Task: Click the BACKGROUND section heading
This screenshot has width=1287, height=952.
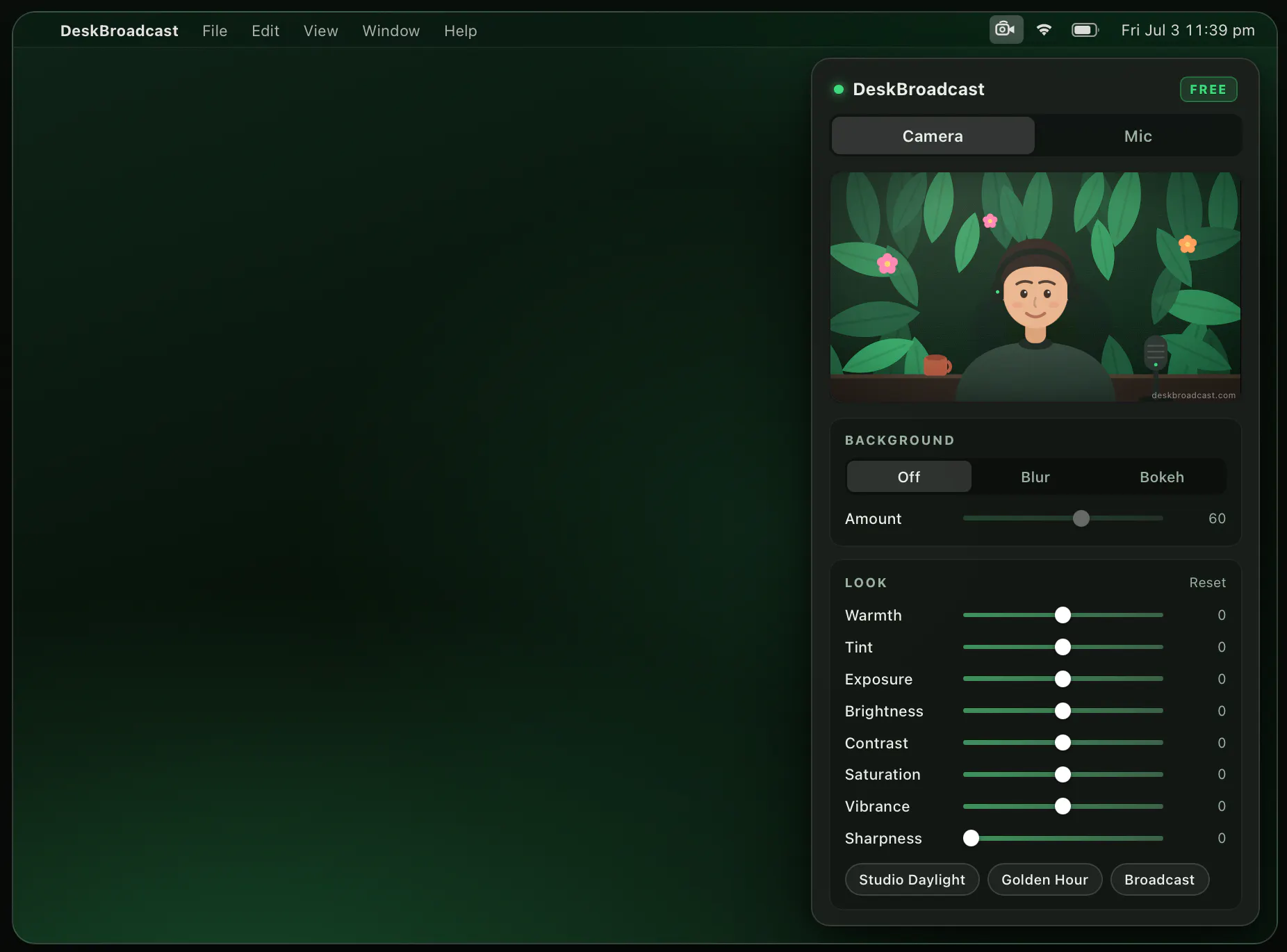Action: [899, 441]
